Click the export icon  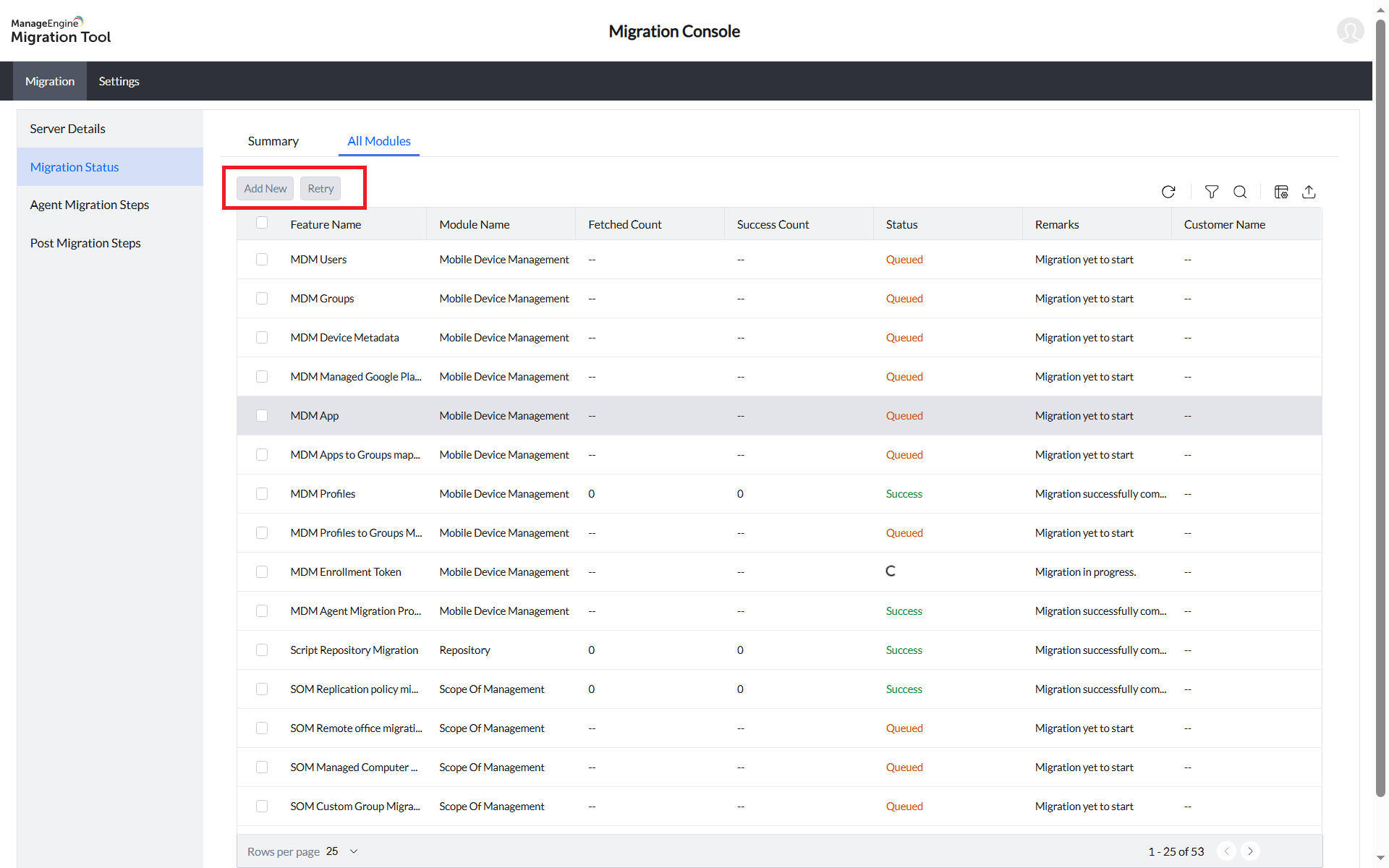pos(1309,192)
